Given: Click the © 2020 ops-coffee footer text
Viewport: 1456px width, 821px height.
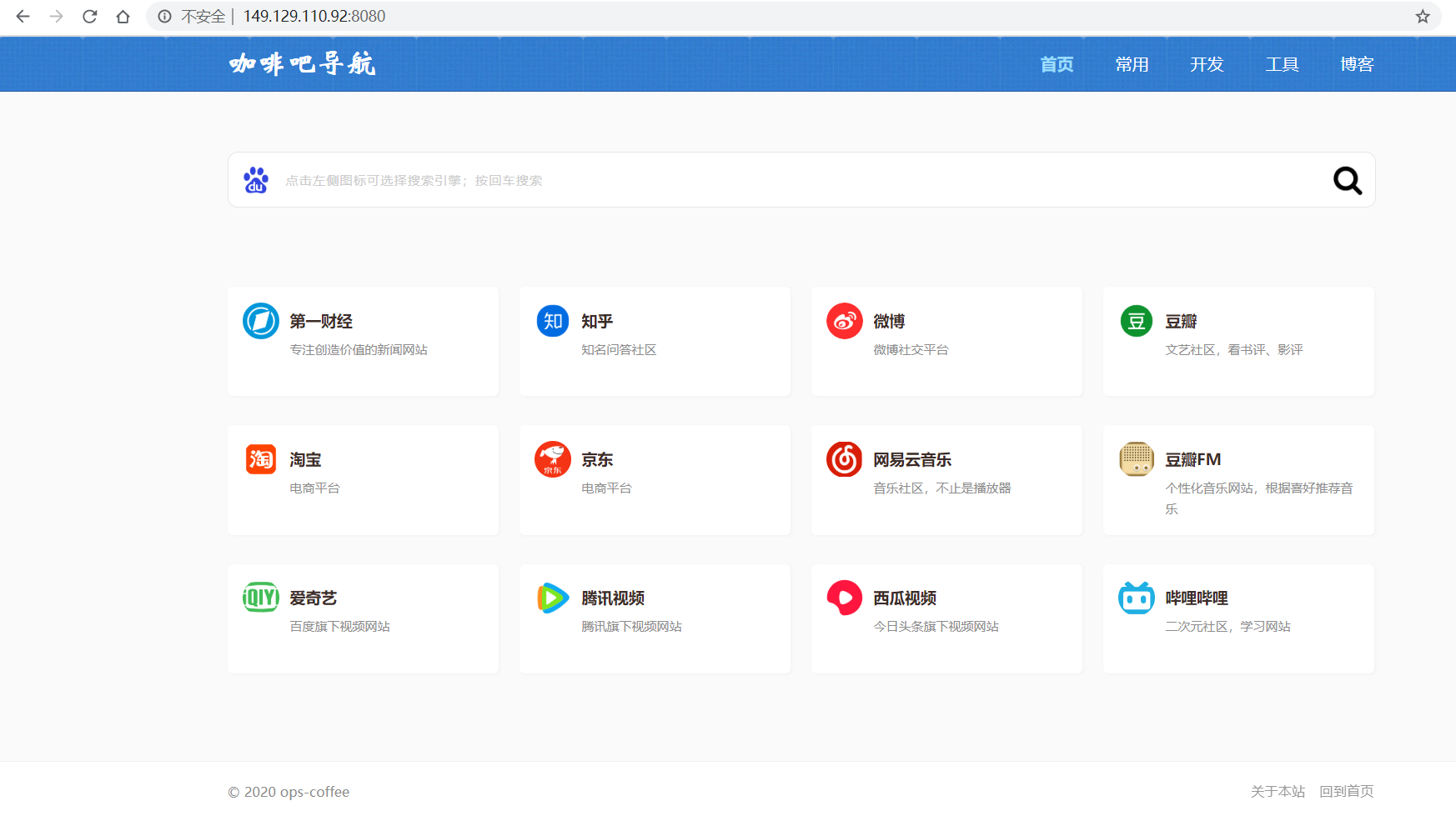Looking at the screenshot, I should pyautogui.click(x=289, y=792).
